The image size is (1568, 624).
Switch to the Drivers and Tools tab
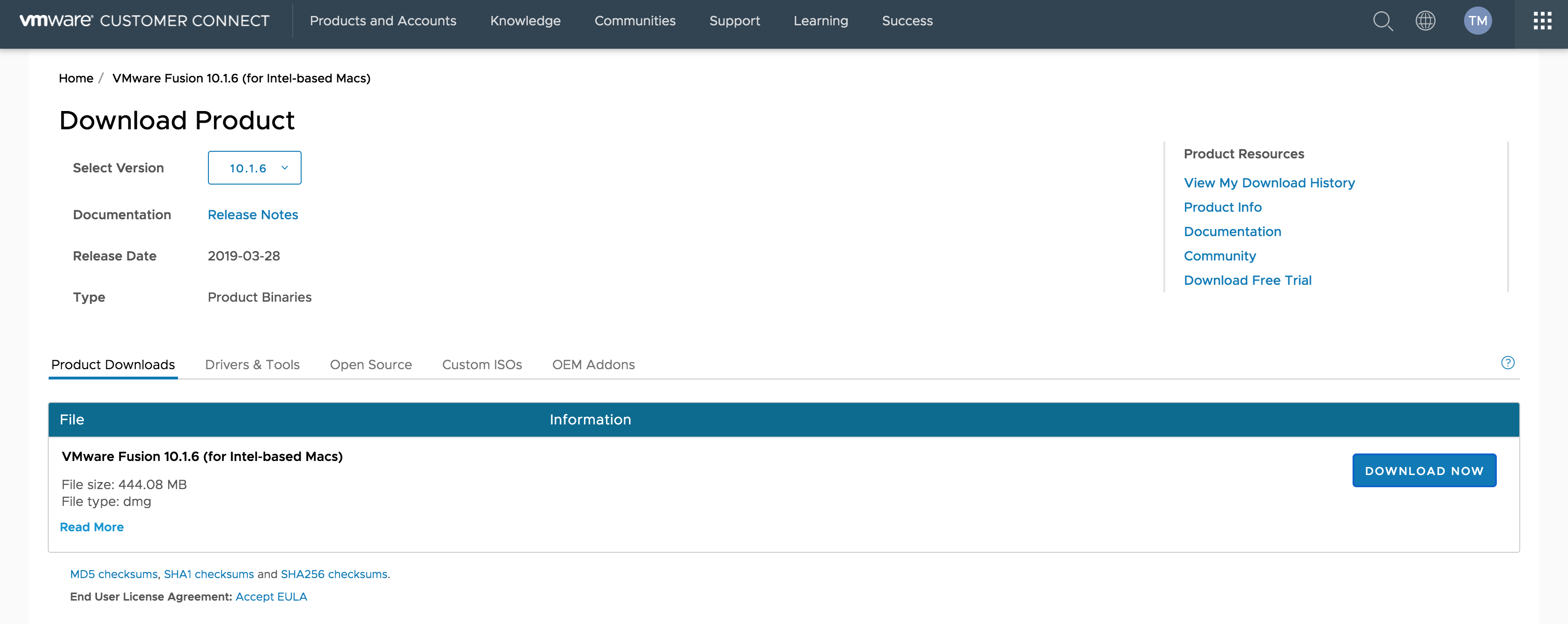point(252,364)
